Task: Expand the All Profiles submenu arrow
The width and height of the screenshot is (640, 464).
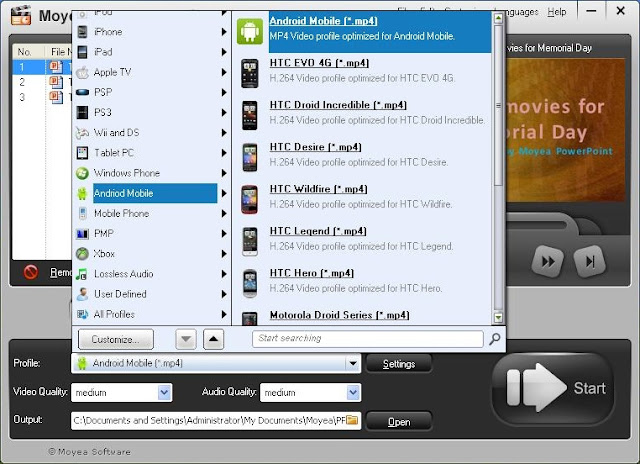Action: [224, 314]
